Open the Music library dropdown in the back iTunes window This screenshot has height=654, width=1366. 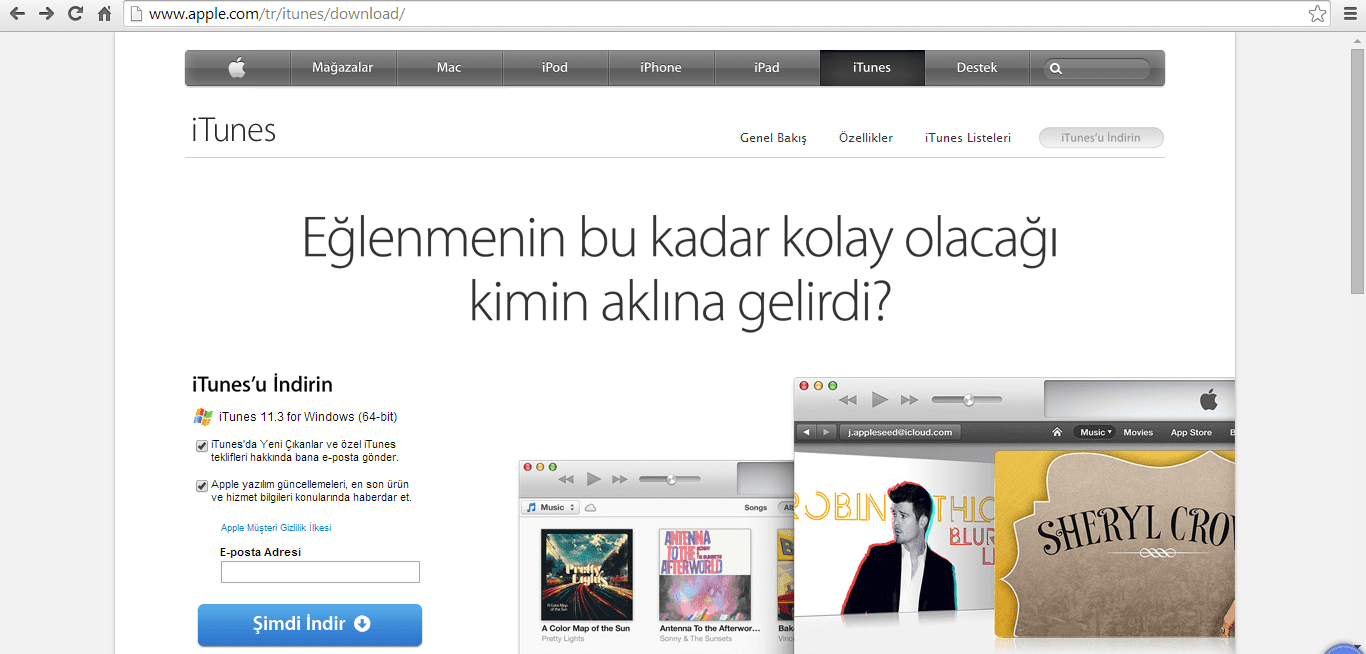point(551,508)
